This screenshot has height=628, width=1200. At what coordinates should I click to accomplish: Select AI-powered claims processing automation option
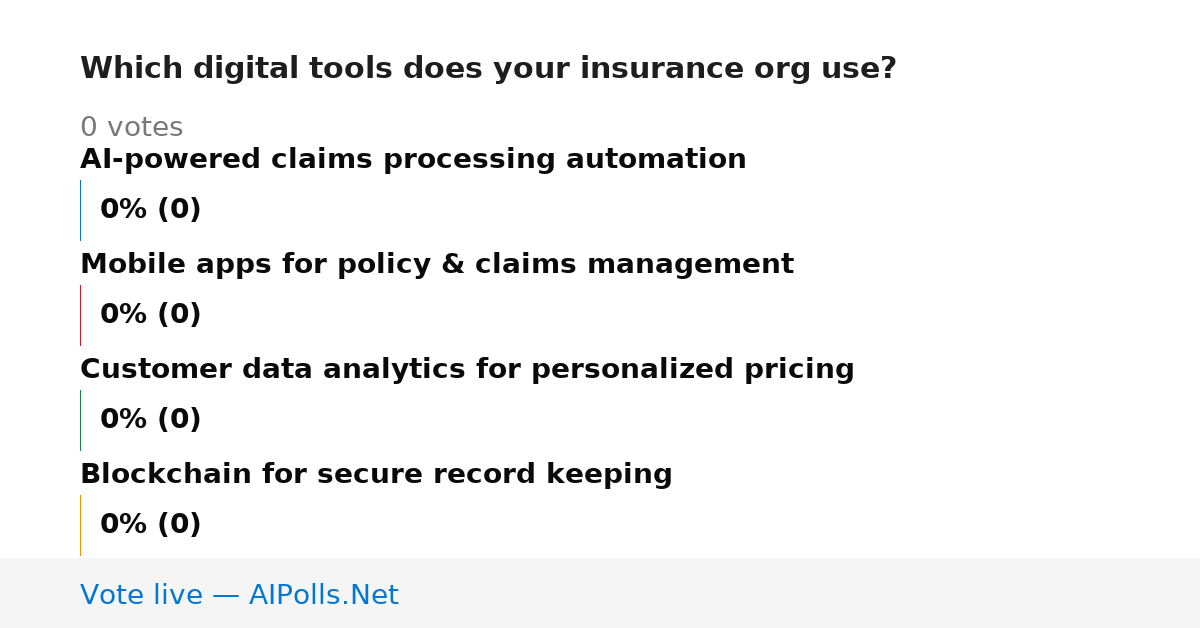(x=413, y=160)
